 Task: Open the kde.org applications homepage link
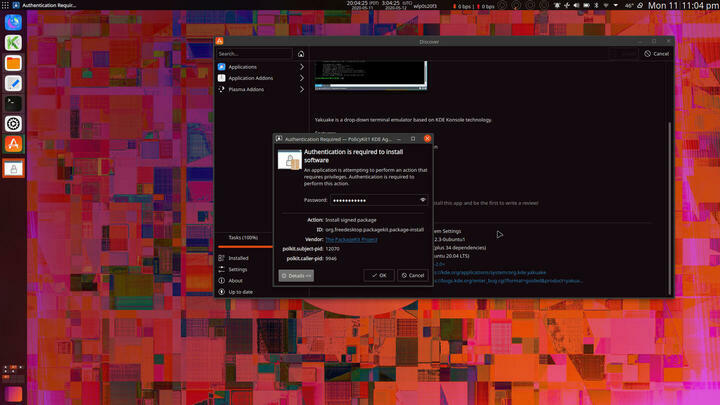(x=491, y=272)
